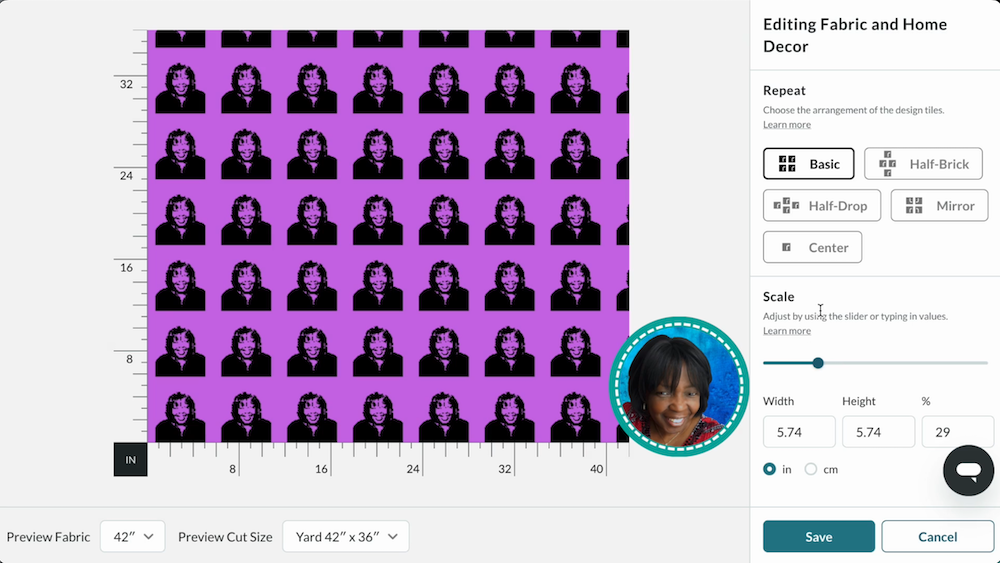Switch units to cm radio button

[x=811, y=469]
